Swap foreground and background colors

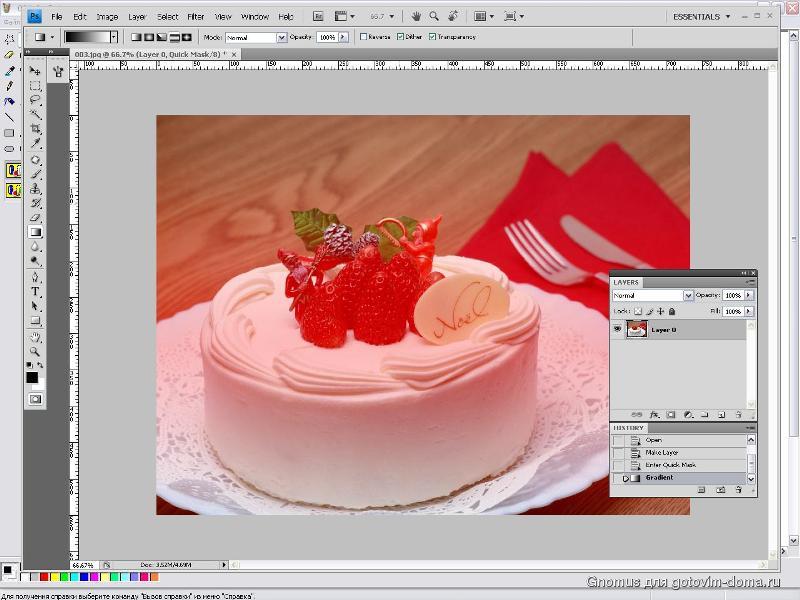click(x=40, y=365)
